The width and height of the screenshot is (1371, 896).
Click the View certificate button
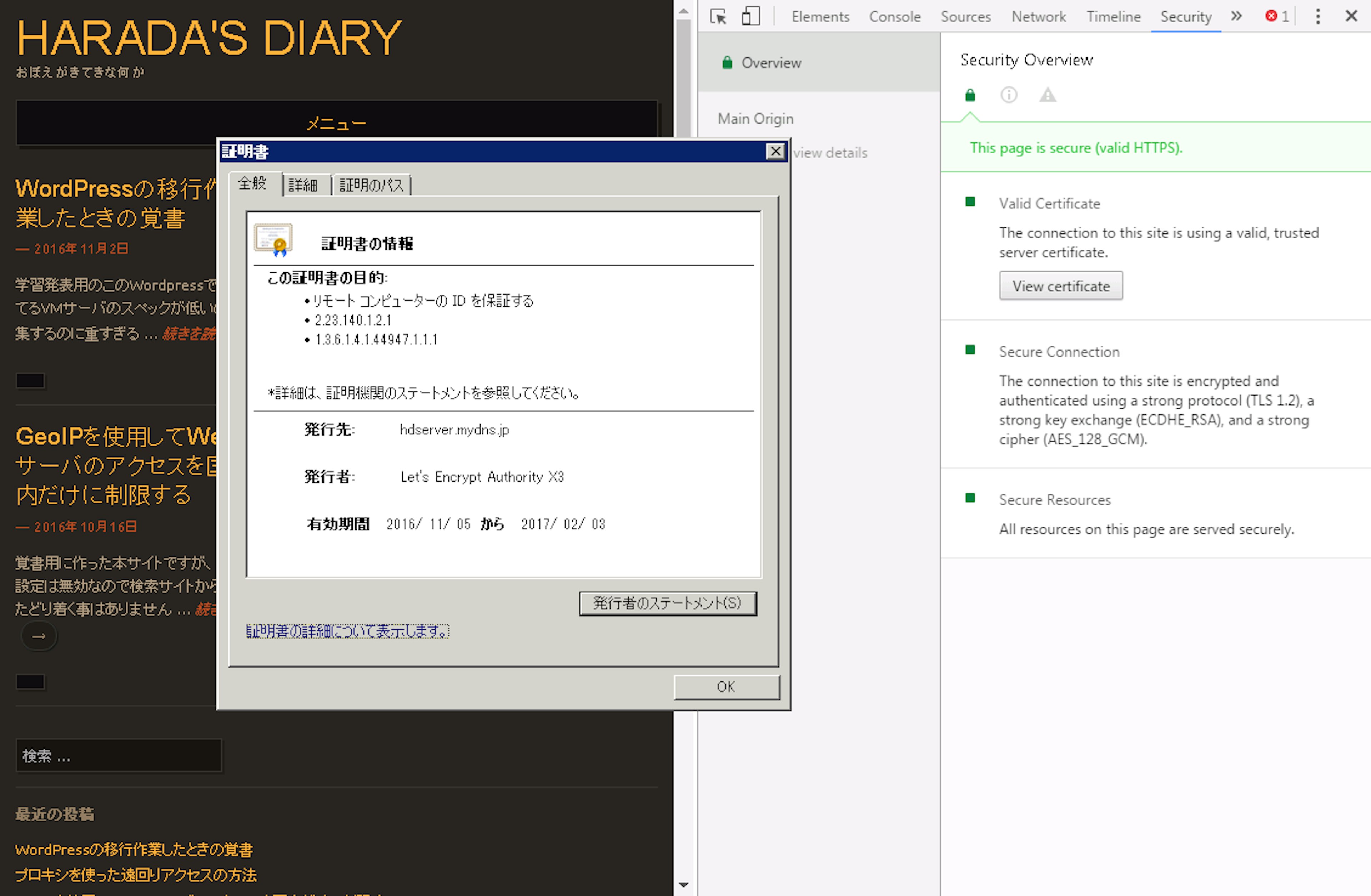click(x=1060, y=286)
